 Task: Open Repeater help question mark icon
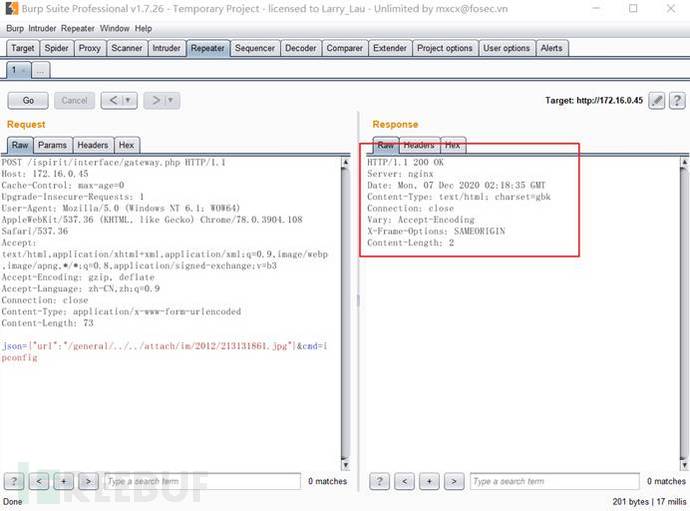point(677,100)
